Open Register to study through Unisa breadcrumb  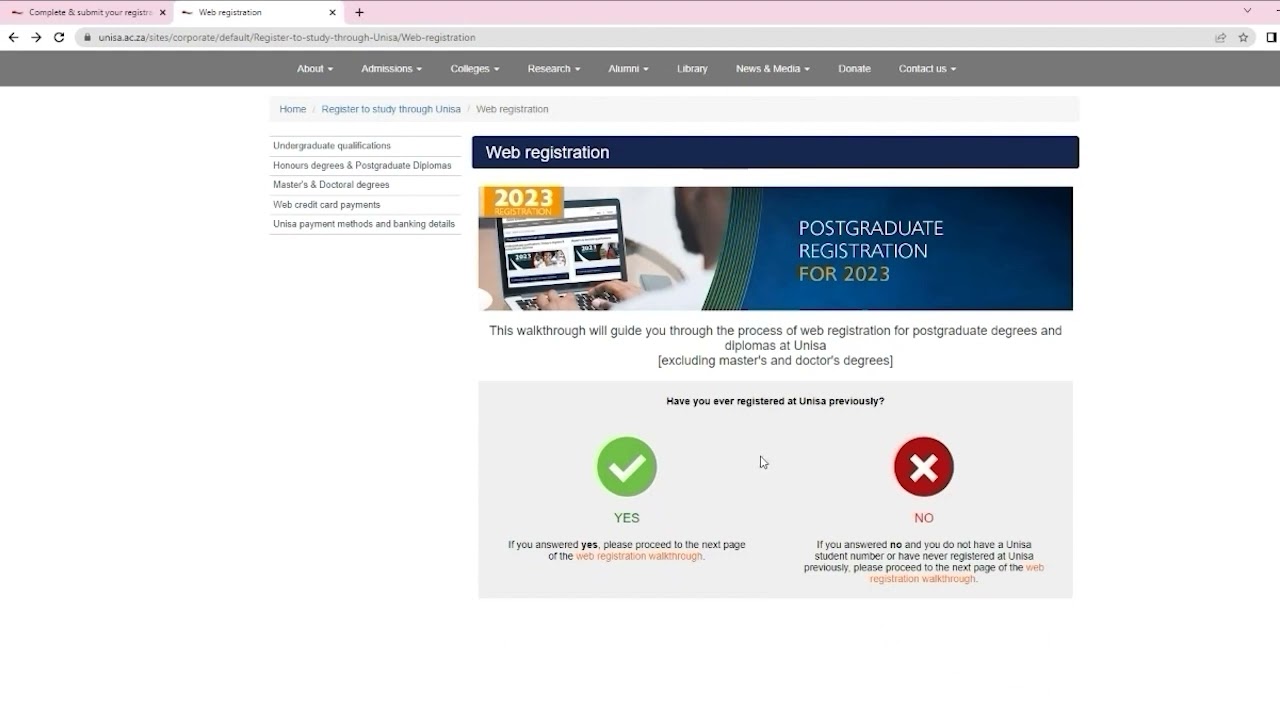tap(391, 109)
